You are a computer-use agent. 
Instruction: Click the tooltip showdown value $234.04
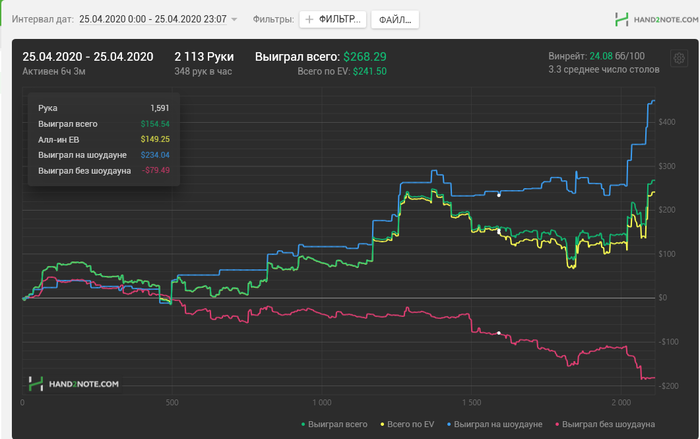tap(155, 155)
